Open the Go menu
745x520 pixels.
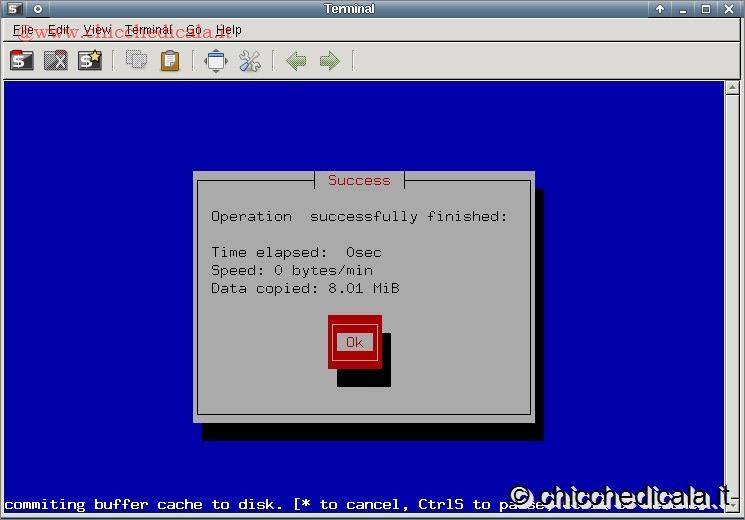coord(194,30)
